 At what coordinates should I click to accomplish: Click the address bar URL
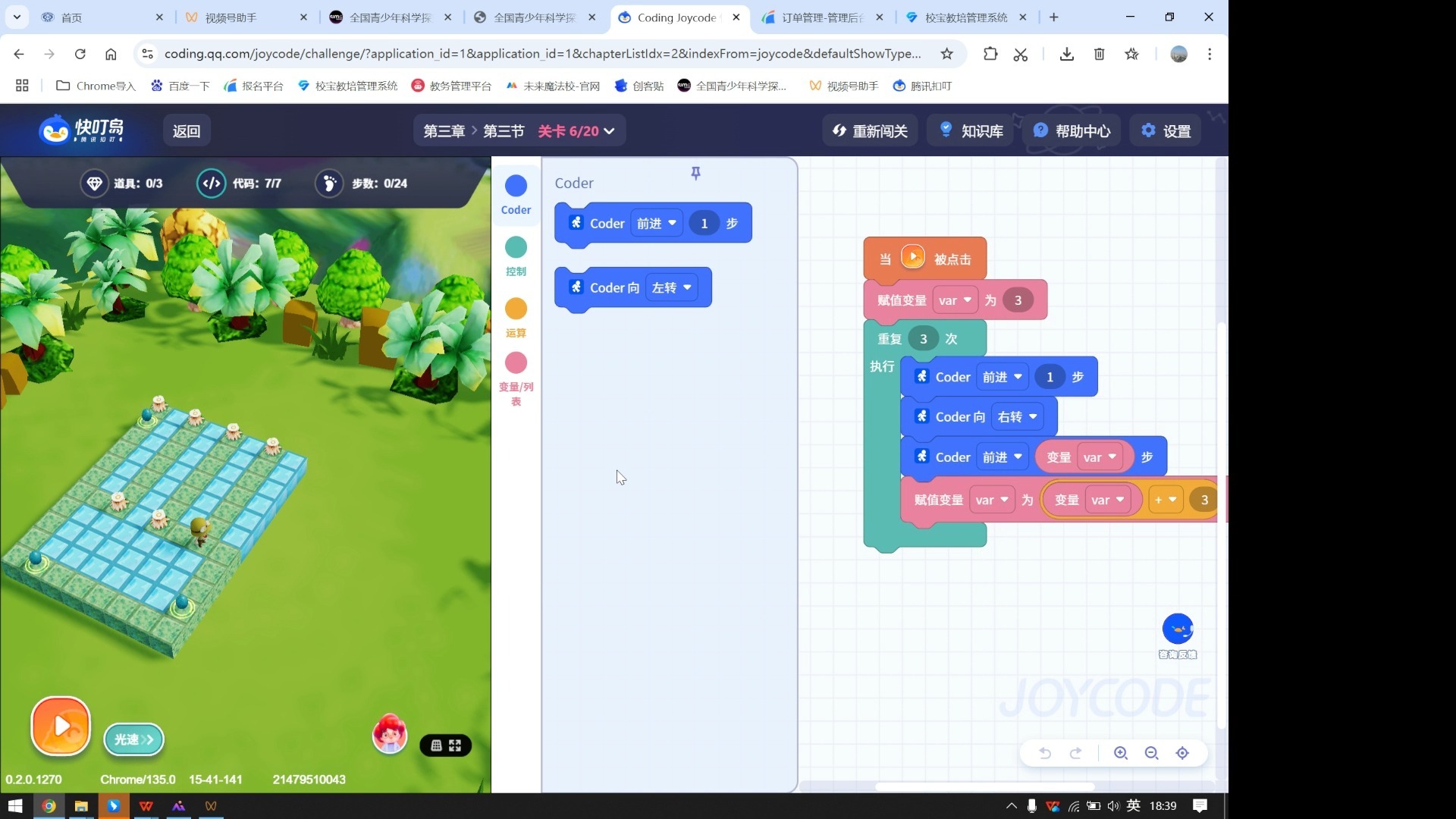pos(542,54)
